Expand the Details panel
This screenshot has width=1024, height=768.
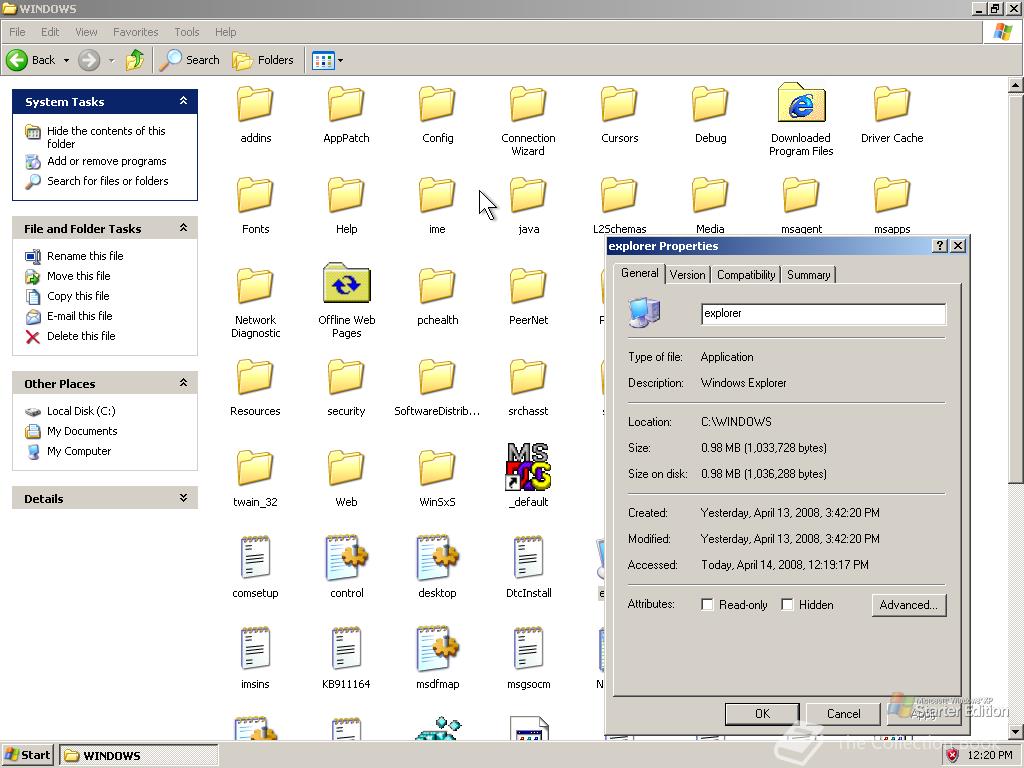coord(184,498)
